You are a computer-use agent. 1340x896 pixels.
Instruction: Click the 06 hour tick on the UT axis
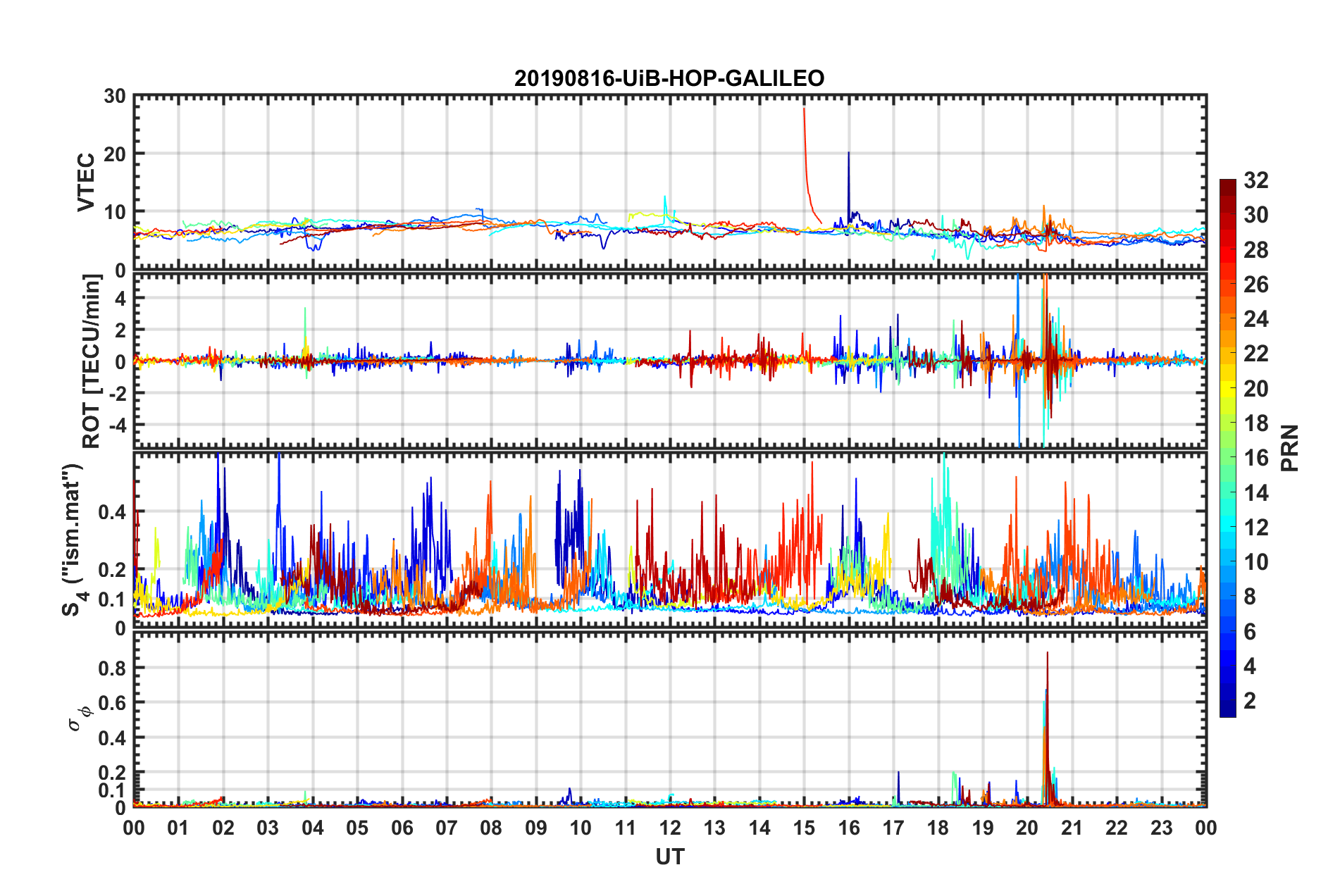[x=402, y=828]
